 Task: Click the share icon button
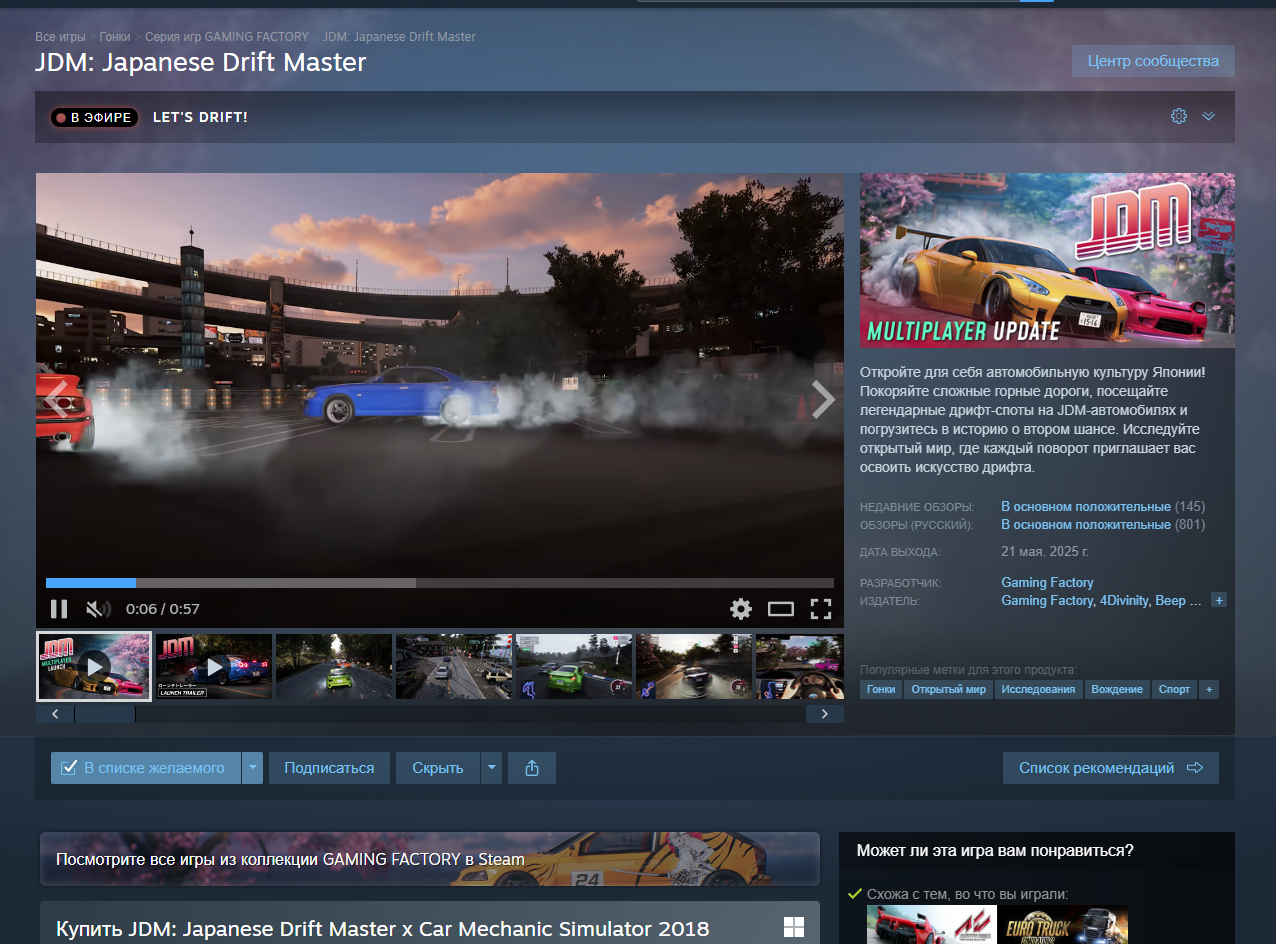(532, 768)
